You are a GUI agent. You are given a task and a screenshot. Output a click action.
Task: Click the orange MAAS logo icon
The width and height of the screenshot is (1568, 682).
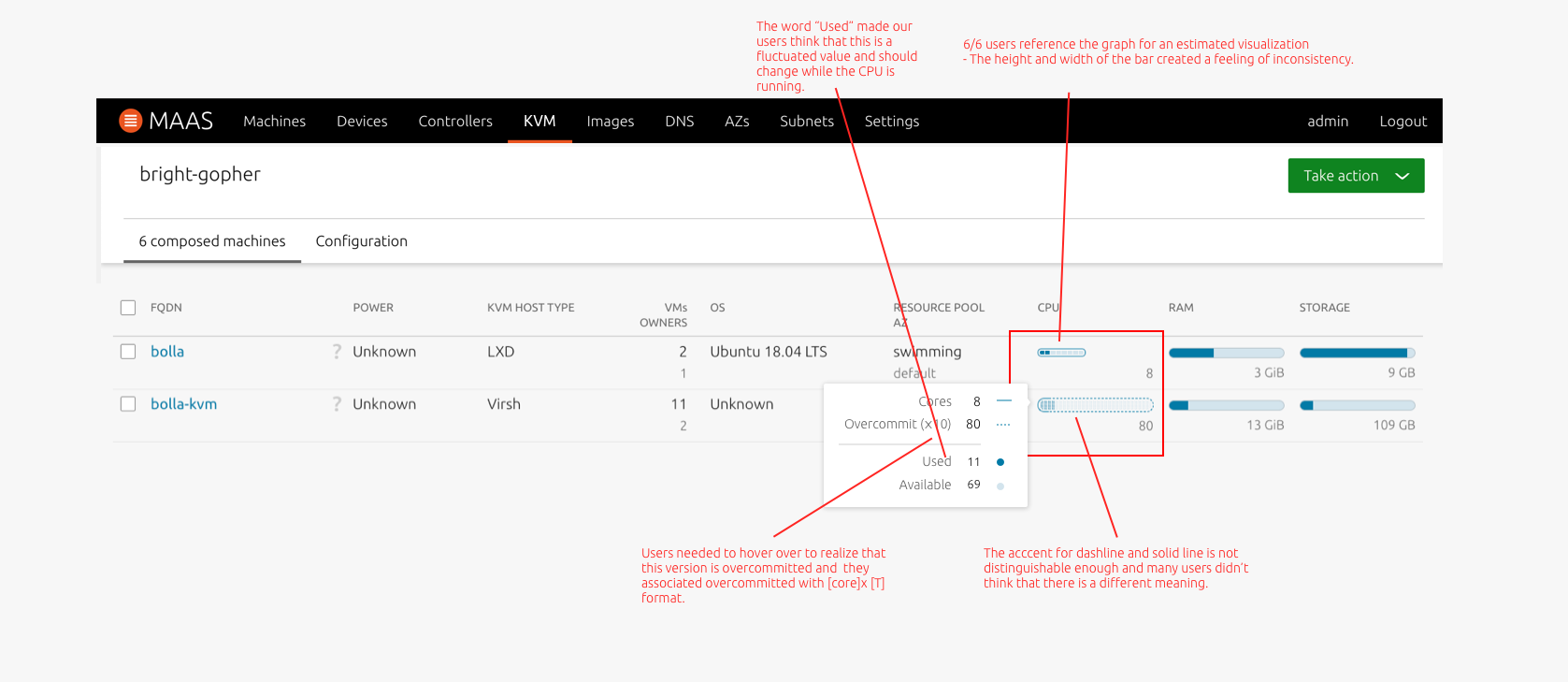coord(131,121)
